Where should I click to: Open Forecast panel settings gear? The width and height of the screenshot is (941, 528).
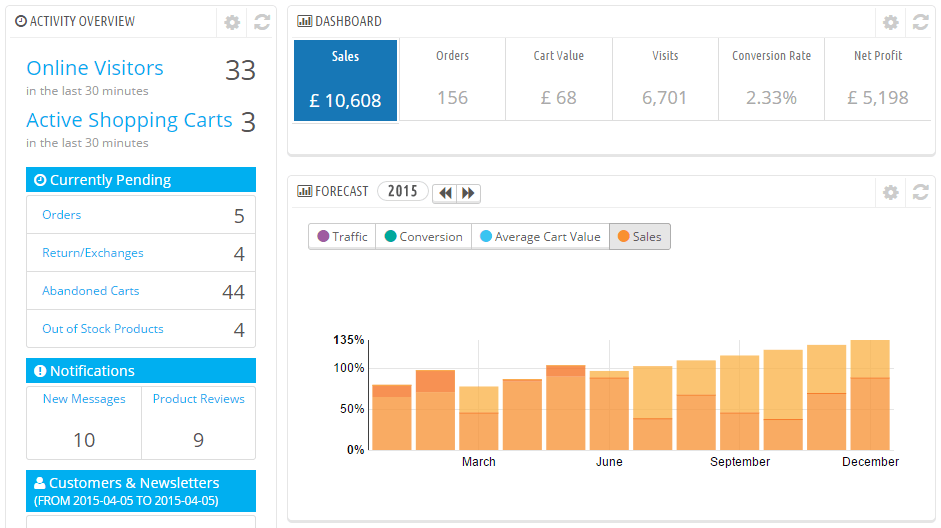[x=891, y=193]
